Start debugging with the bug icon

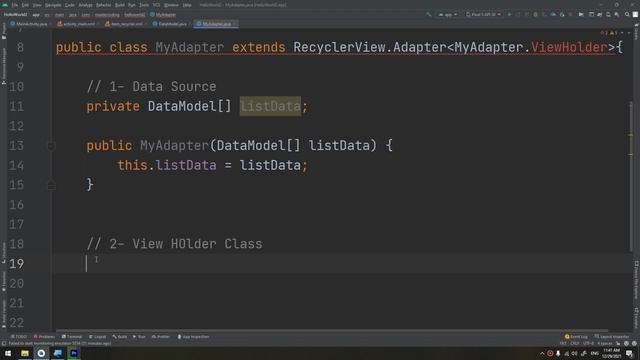[536, 14]
